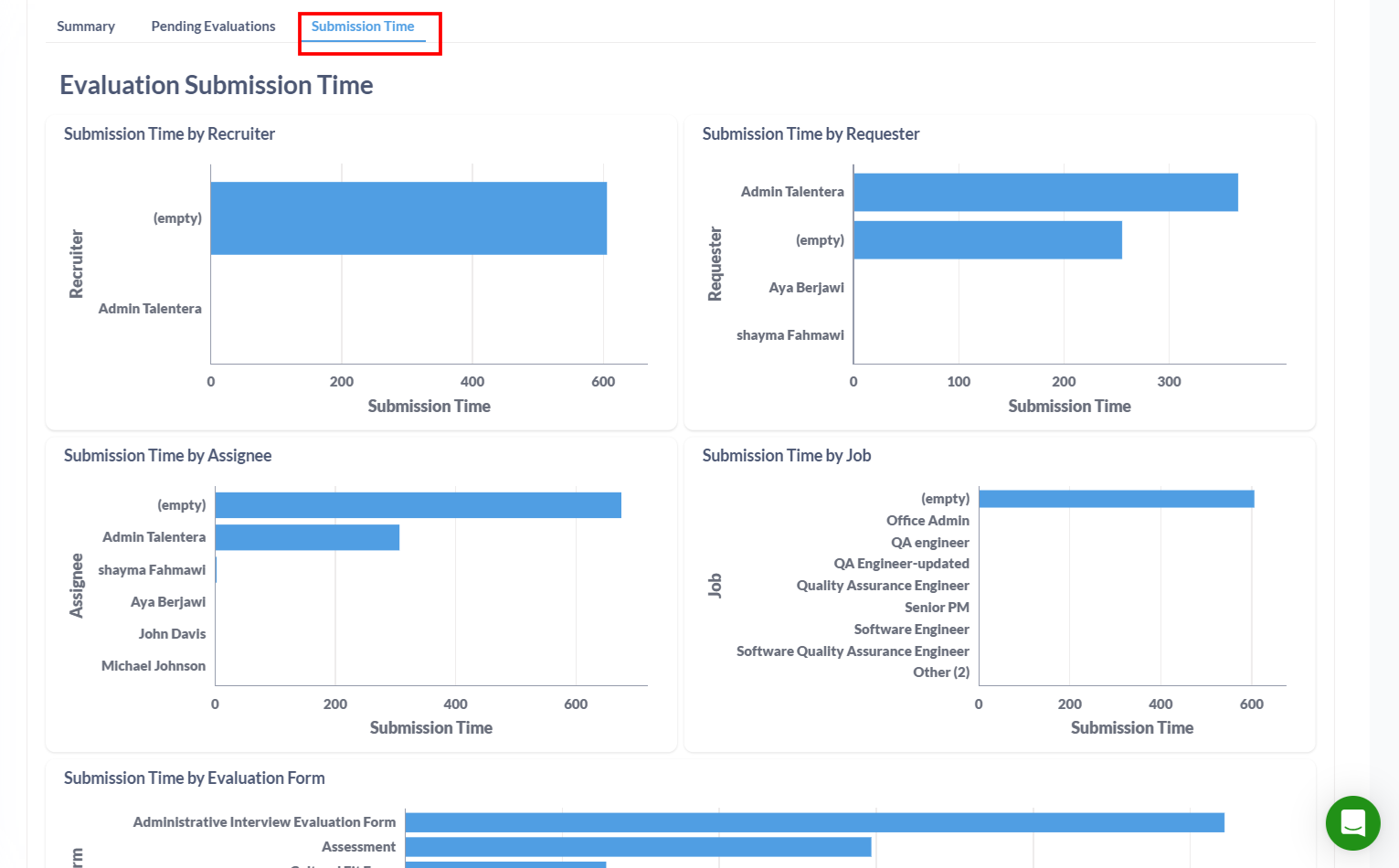Image resolution: width=1399 pixels, height=868 pixels.
Task: Open the Summary tab
Action: tap(86, 26)
